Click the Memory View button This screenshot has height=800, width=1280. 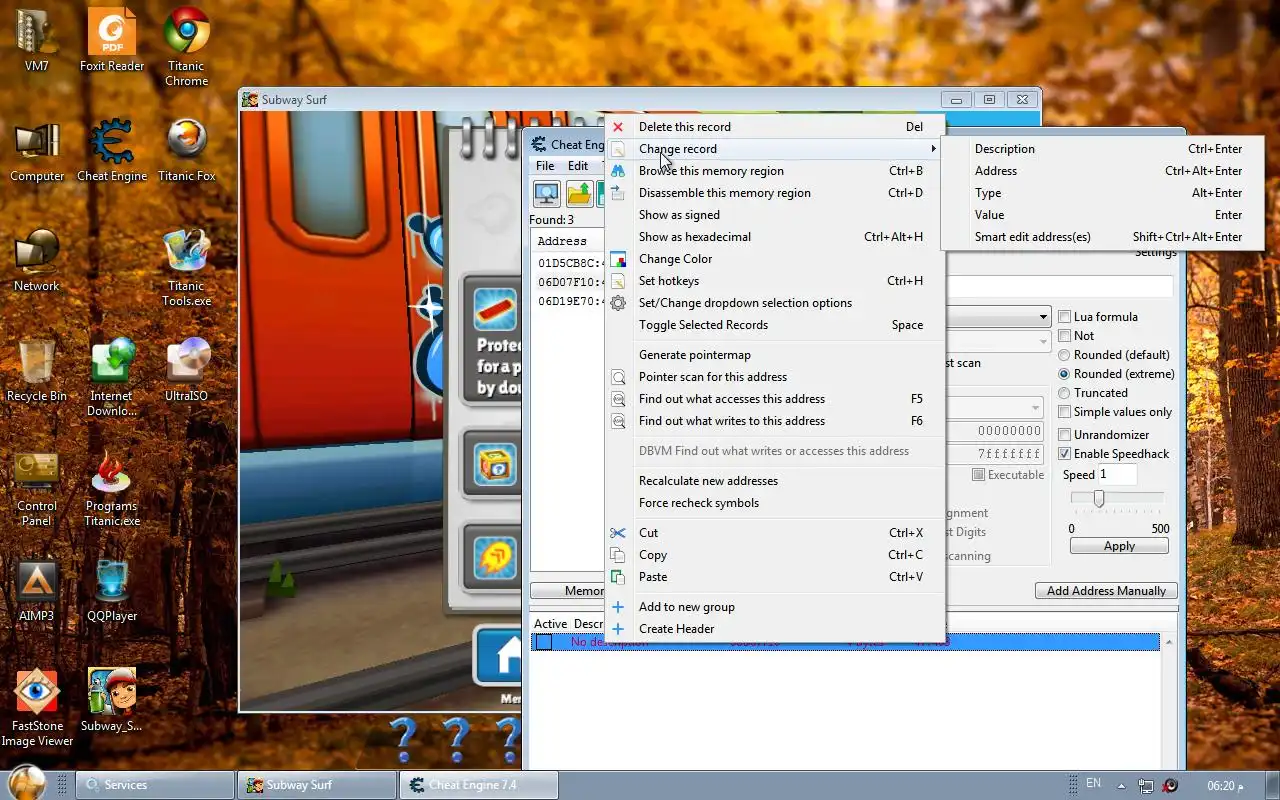[x=567, y=591]
